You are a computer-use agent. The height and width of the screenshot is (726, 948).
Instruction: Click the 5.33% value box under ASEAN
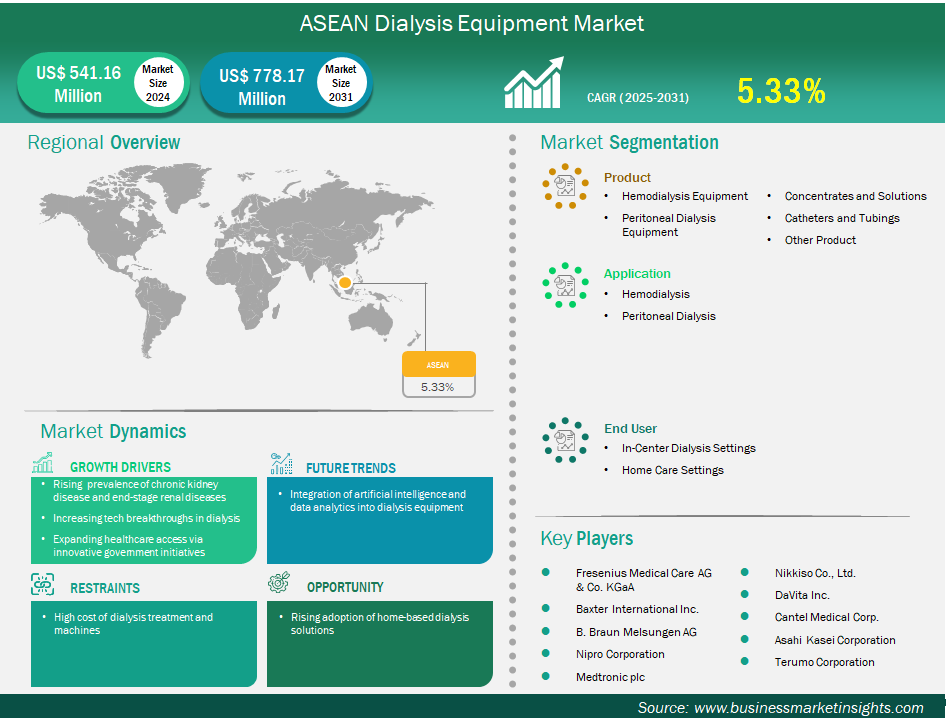point(438,387)
